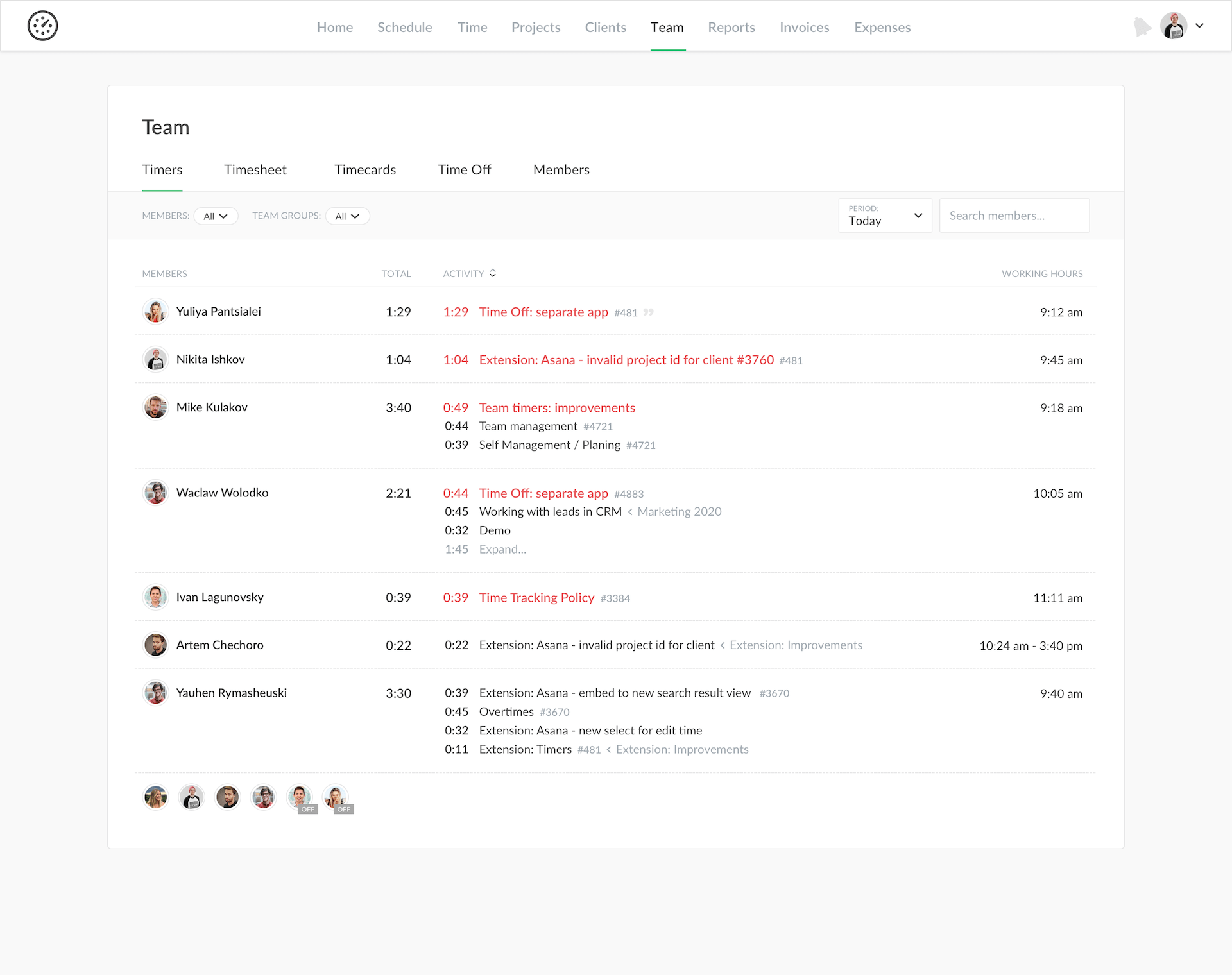Switch to the Time Off tab
Screen dimensions: 1232x975
[x=465, y=170]
